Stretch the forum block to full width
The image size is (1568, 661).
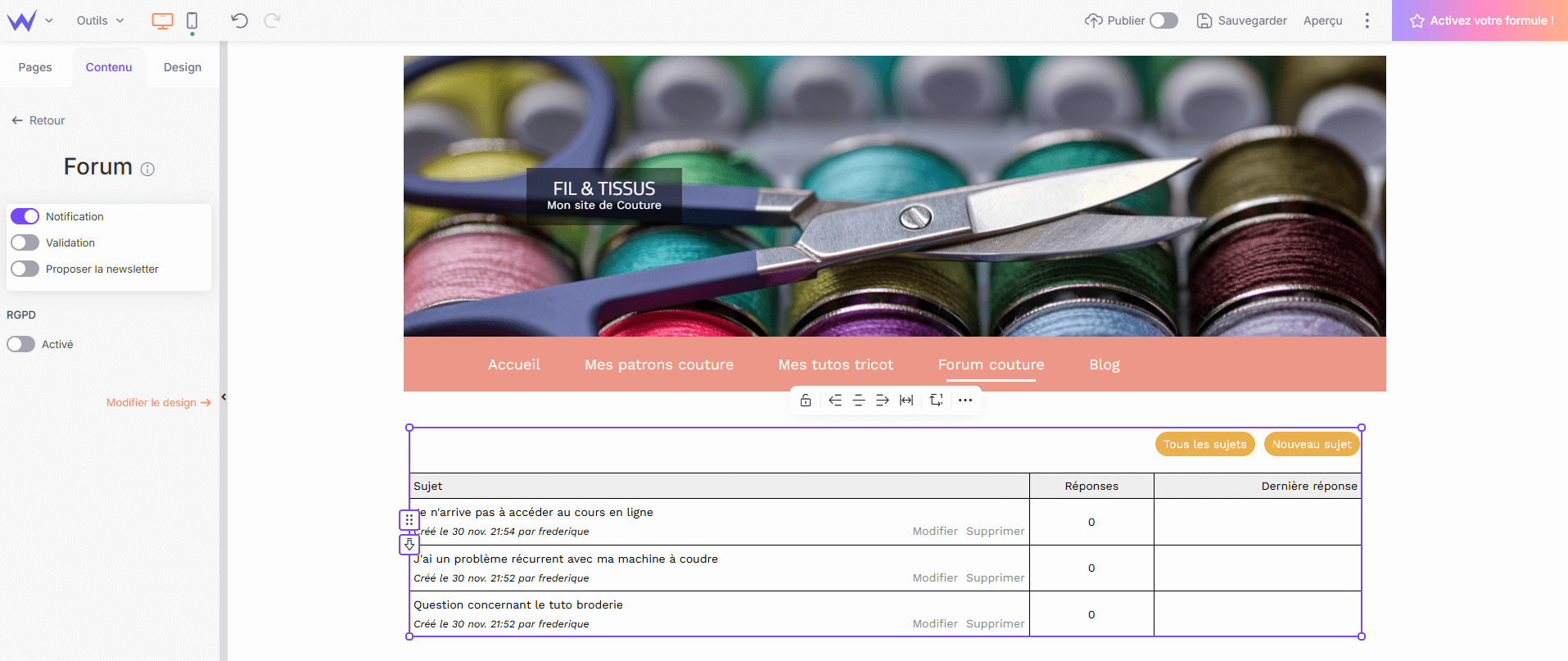(x=906, y=401)
